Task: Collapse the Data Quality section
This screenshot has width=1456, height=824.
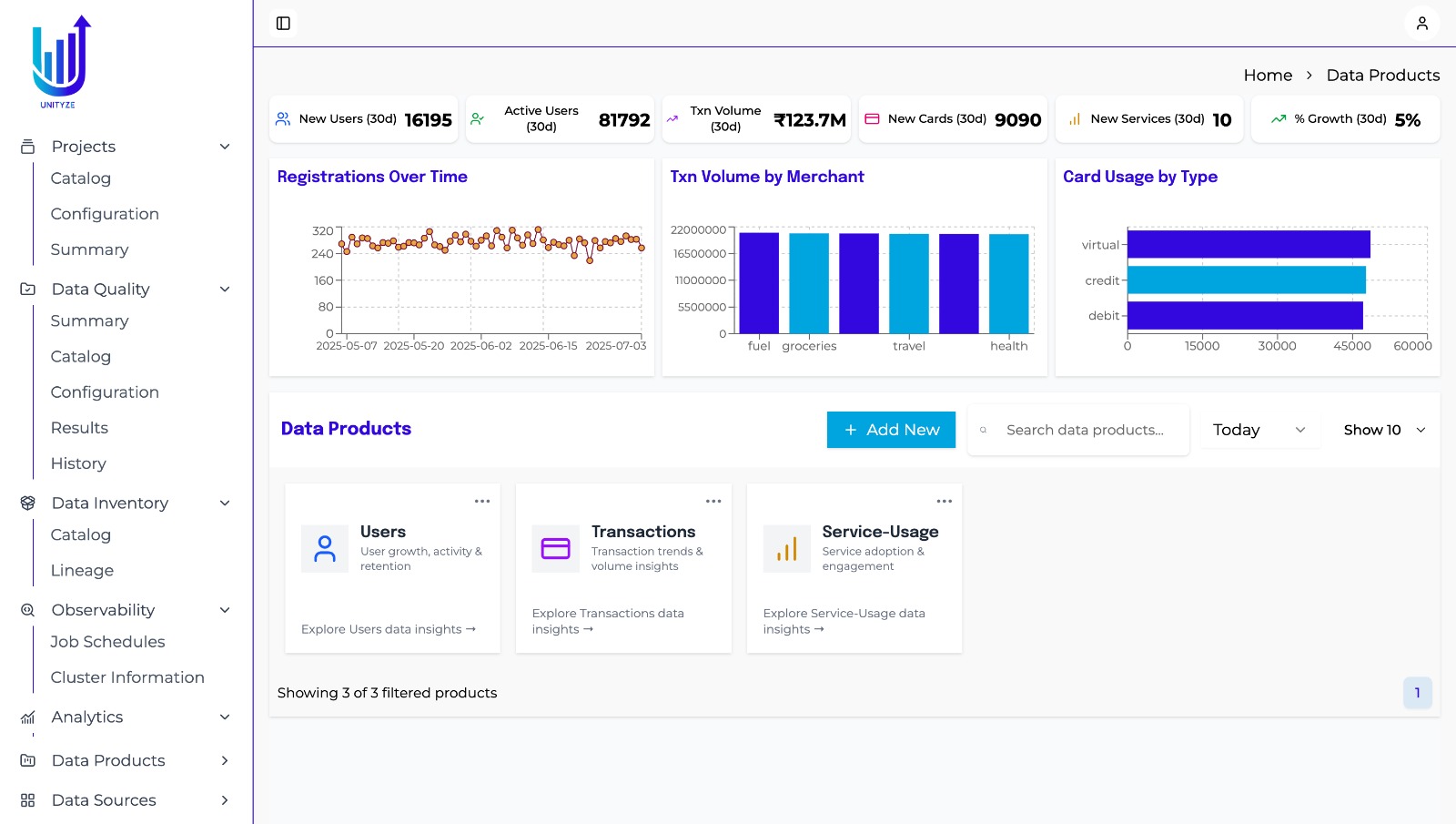Action: coord(225,290)
